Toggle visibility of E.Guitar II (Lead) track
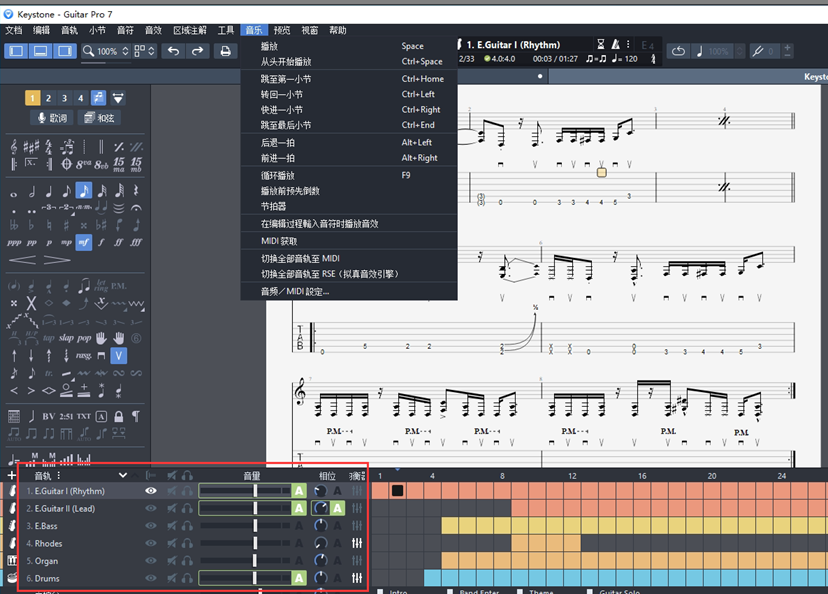828x594 pixels. tap(151, 509)
